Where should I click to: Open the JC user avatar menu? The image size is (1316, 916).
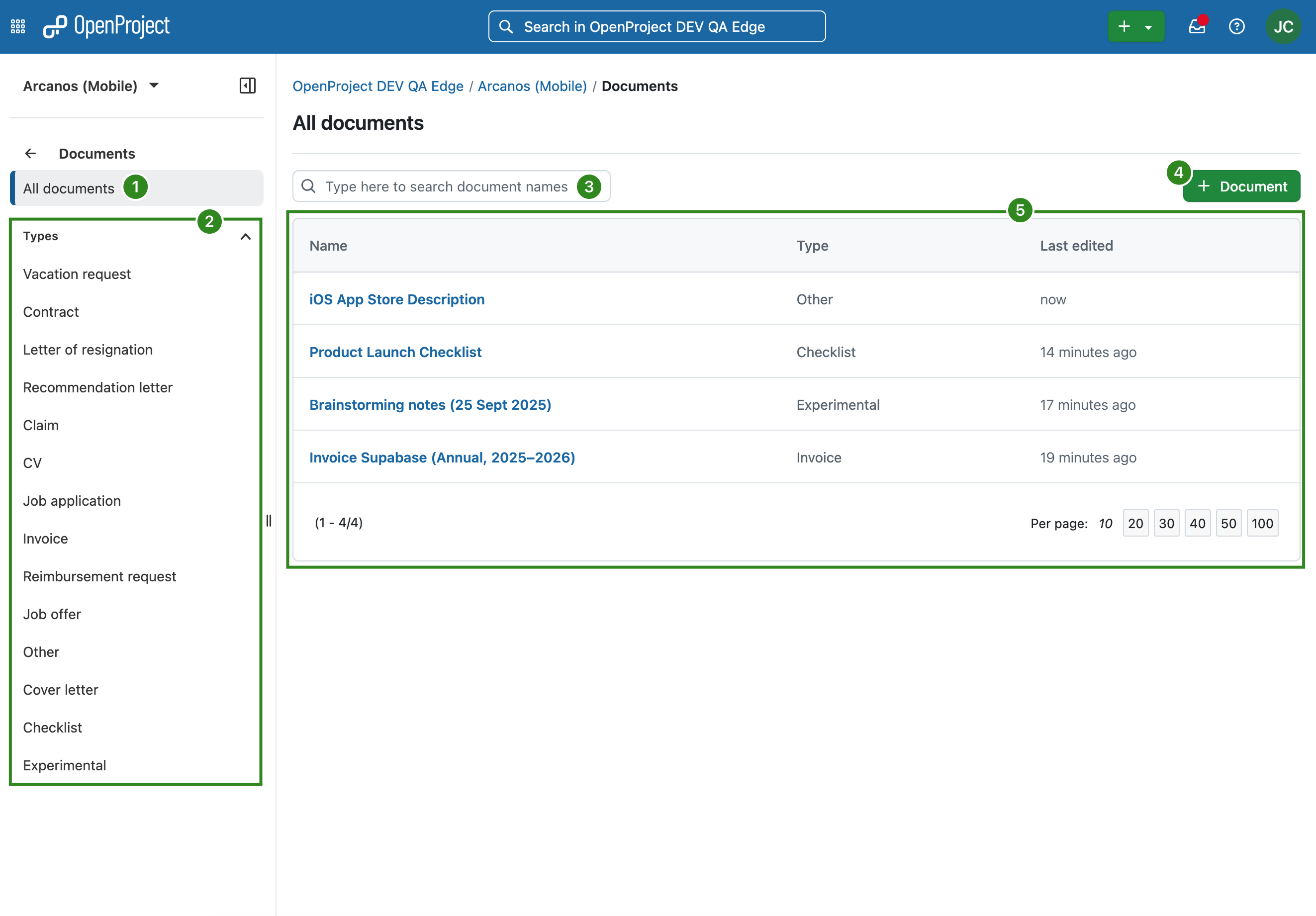pyautogui.click(x=1283, y=26)
